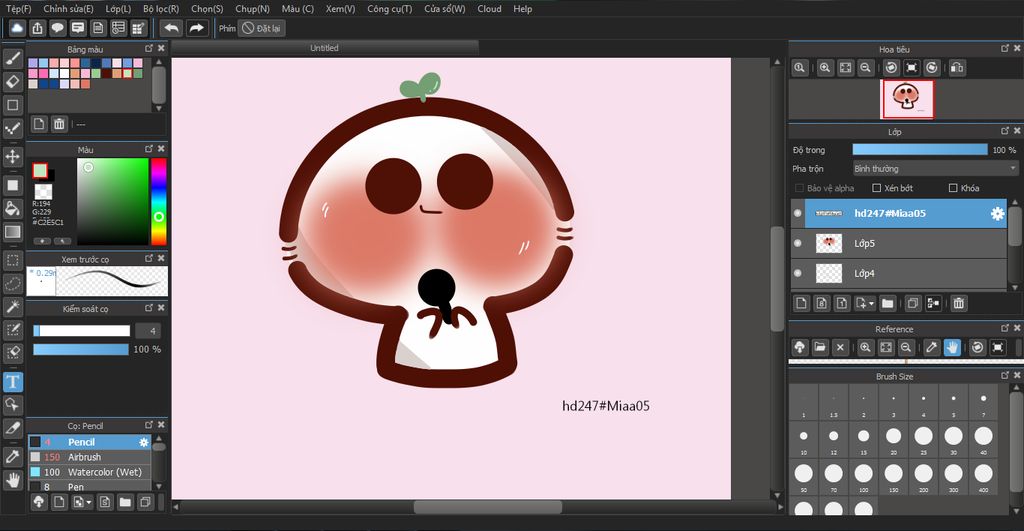Viewport: 1024px width, 531px height.
Task: Click the export/share toolbar icon
Action: click(x=37, y=28)
